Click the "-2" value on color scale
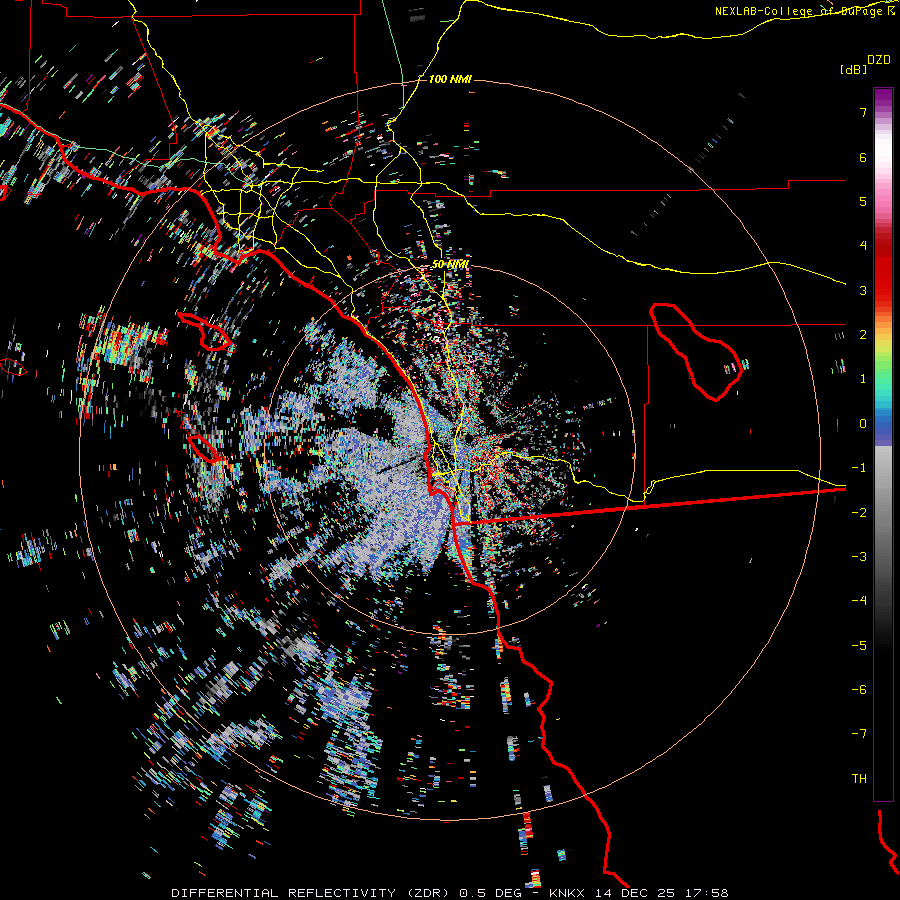This screenshot has width=900, height=900. [859, 512]
